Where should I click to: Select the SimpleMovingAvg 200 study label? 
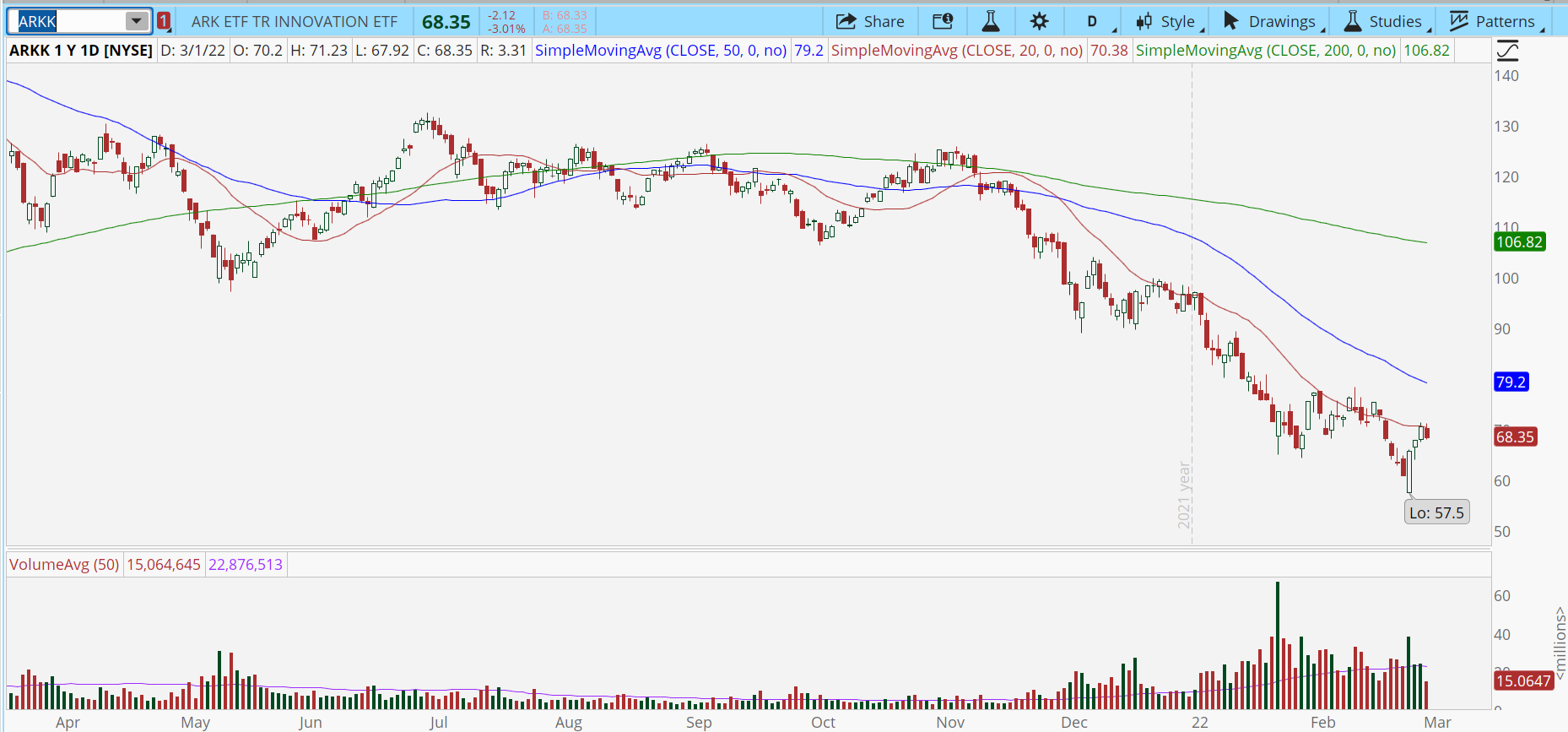[1266, 51]
